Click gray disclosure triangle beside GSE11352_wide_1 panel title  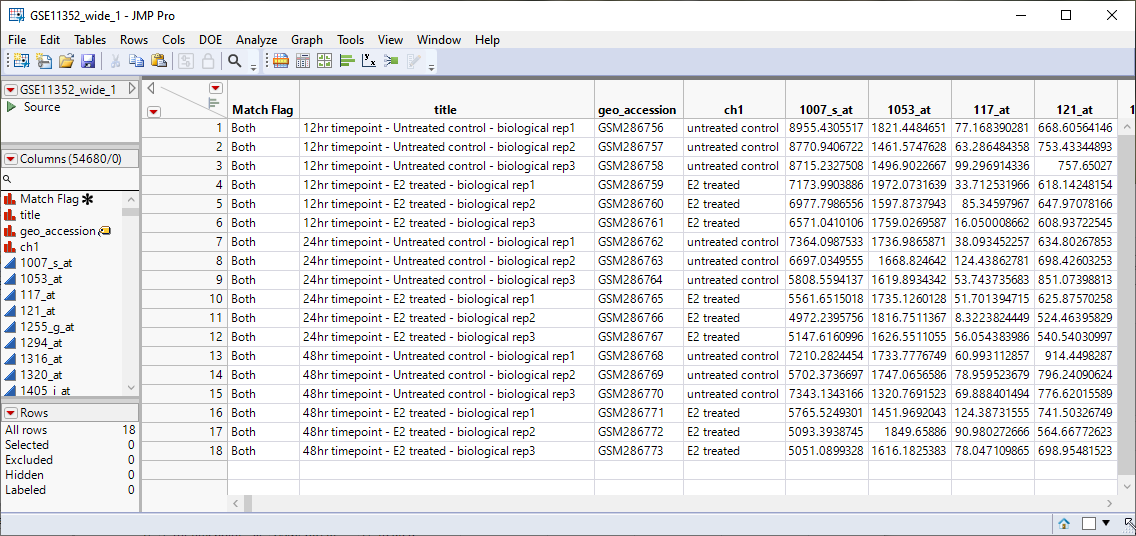coord(132,88)
